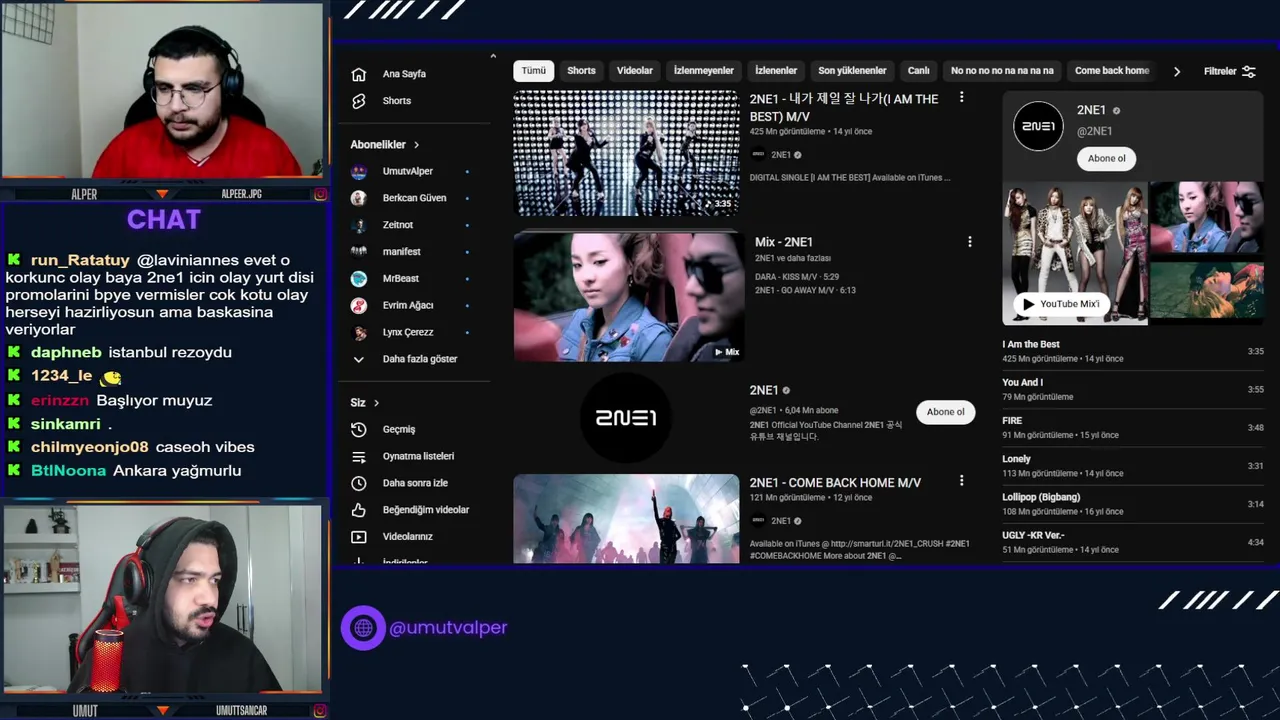
Task: Open options menu for Mix - 2NE1
Action: 969,241
